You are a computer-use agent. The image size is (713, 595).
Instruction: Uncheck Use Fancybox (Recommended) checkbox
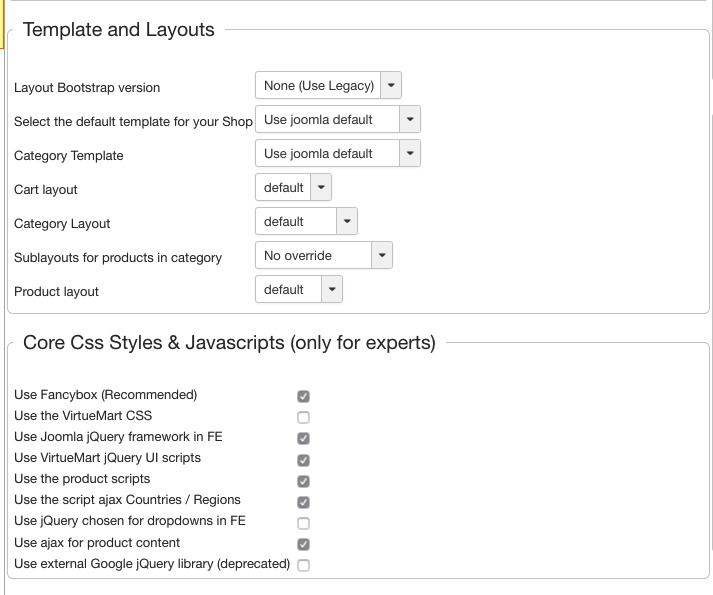pos(304,396)
